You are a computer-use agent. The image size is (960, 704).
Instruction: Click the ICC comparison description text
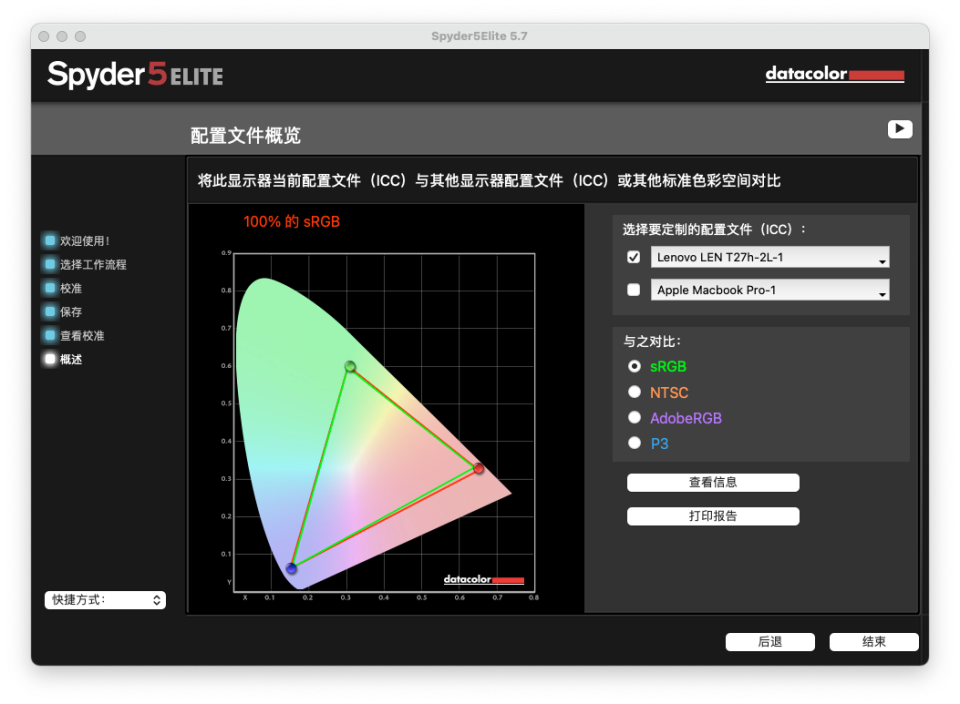pyautogui.click(x=489, y=181)
